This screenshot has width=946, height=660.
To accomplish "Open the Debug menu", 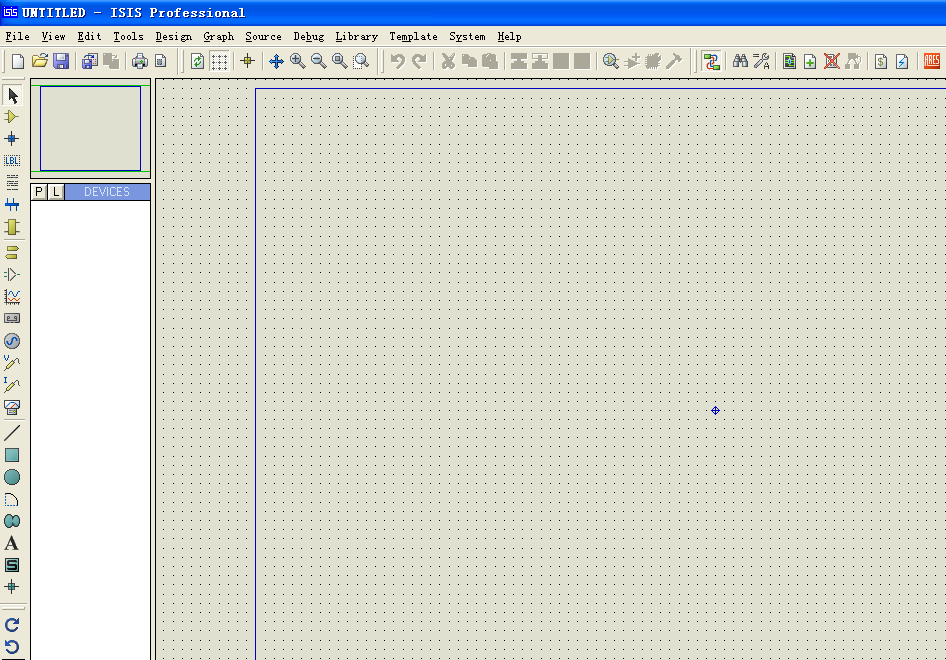I will [x=309, y=36].
